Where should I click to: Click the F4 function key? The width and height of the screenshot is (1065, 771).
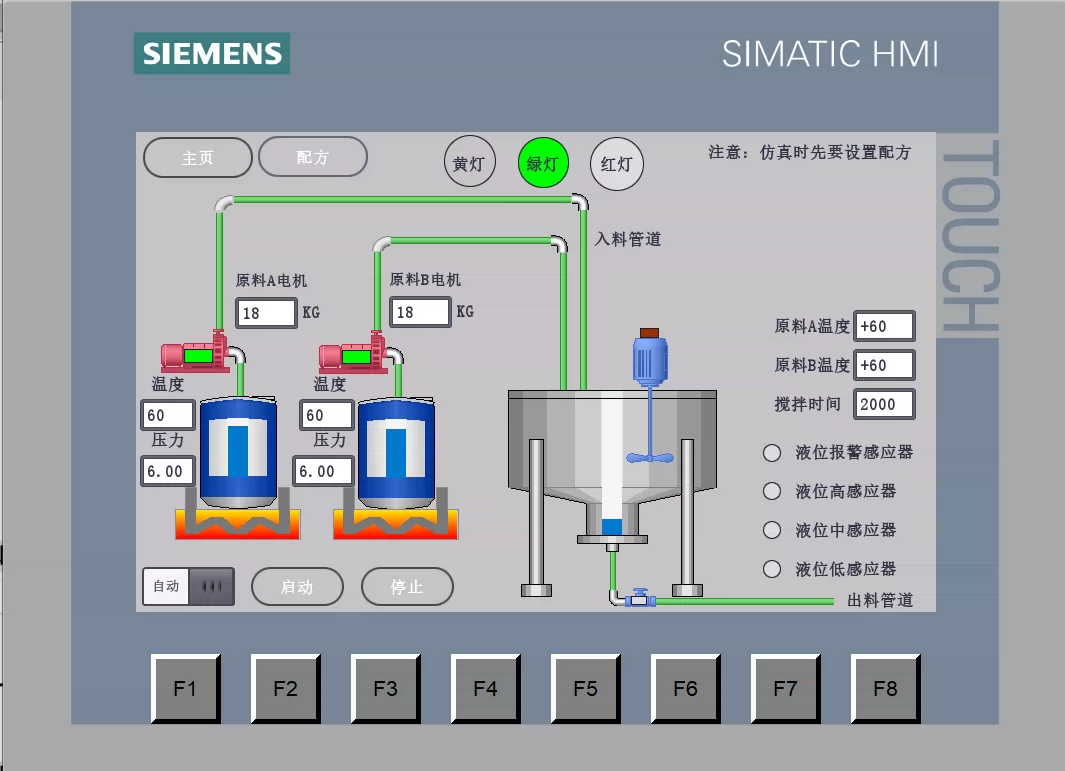click(486, 688)
